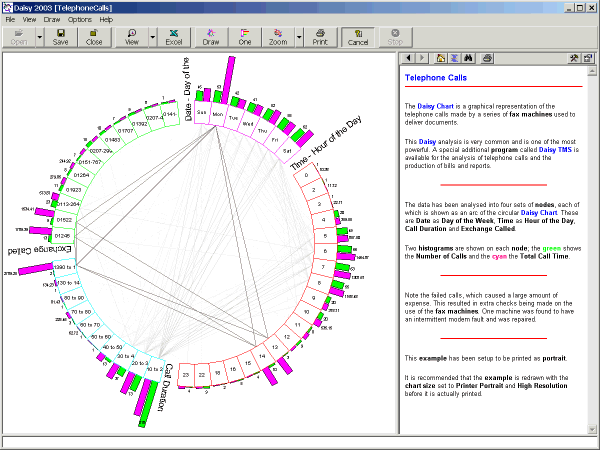This screenshot has width=600, height=450.
Task: Click the Zoom toolbar button
Action: pos(279,37)
